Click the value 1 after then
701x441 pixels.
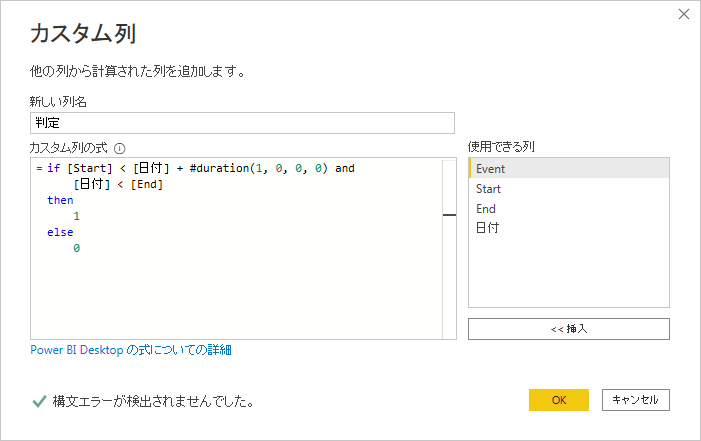[76, 216]
